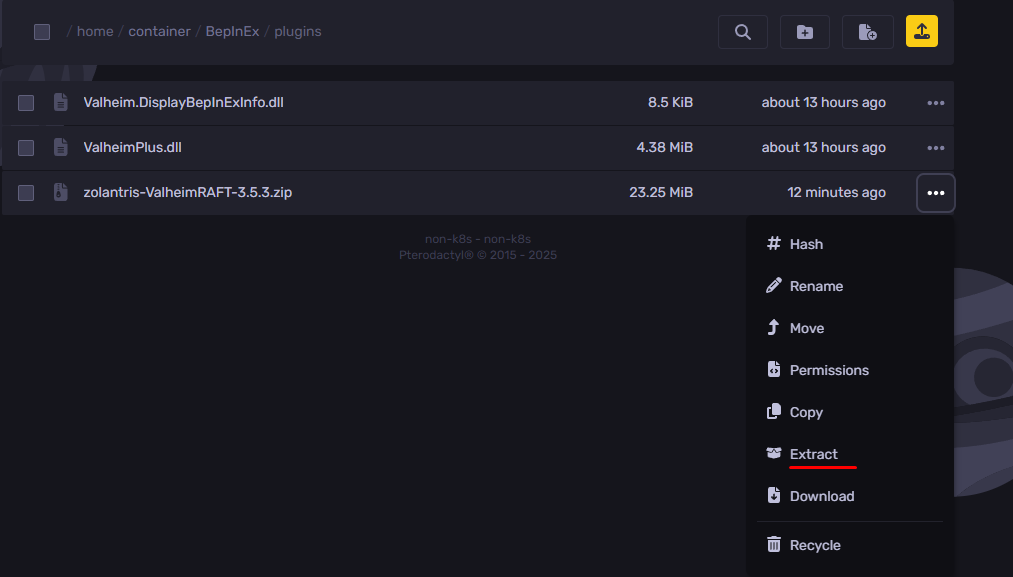Choose Permissions from the context menu
Viewport: 1013px width, 577px height.
(850, 370)
